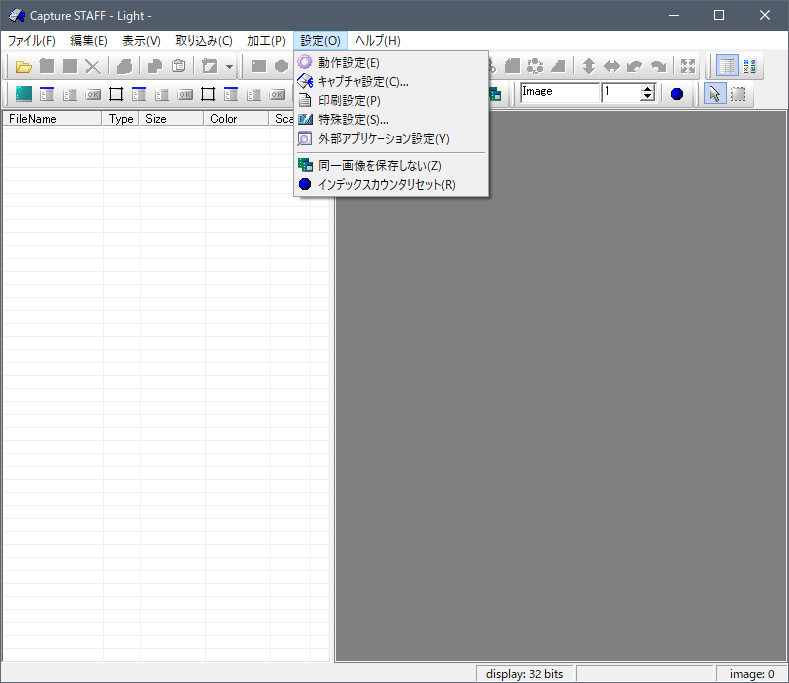Choose 外部アプリケーション設定(Y)

pyautogui.click(x=391, y=139)
